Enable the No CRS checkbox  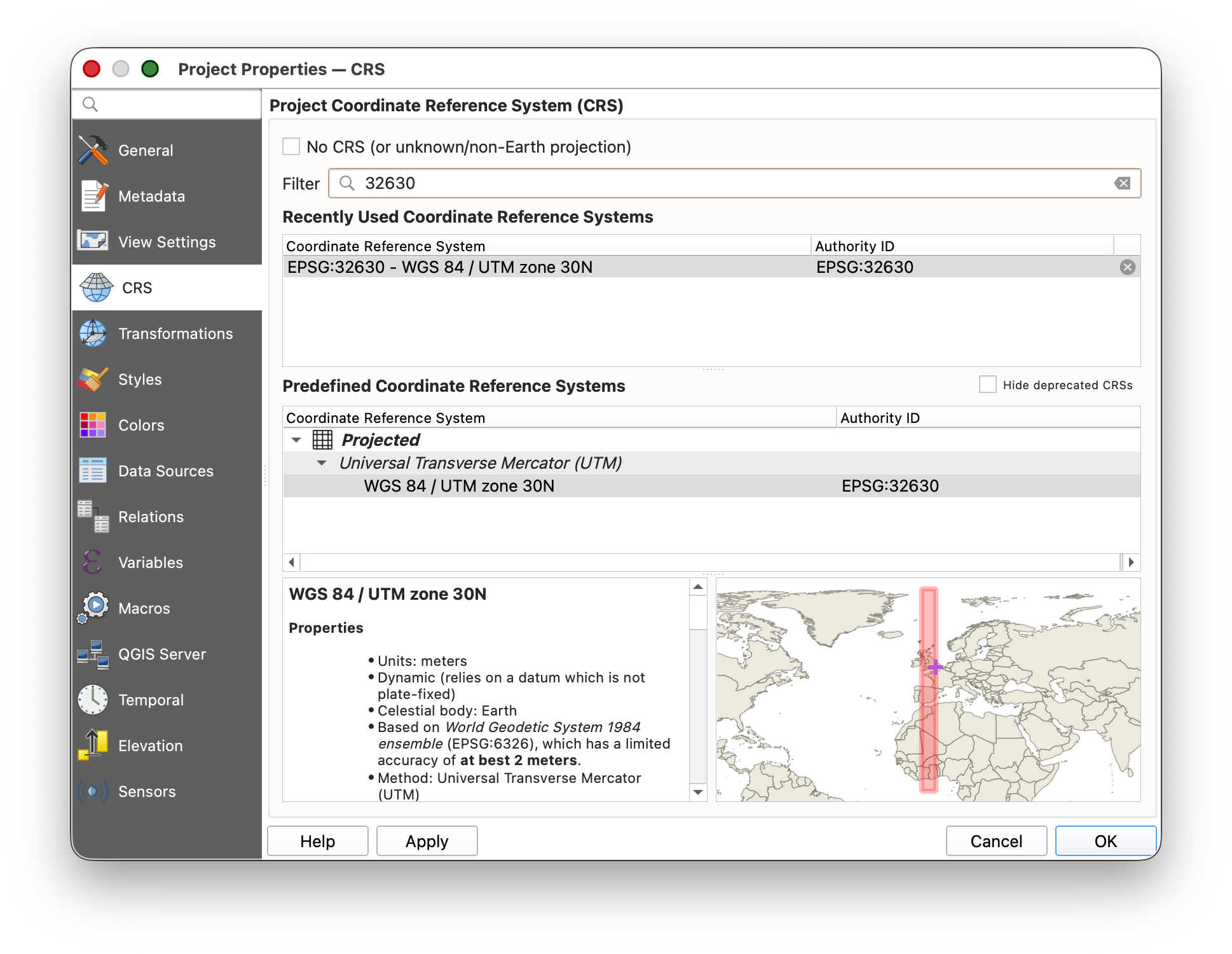click(x=291, y=147)
